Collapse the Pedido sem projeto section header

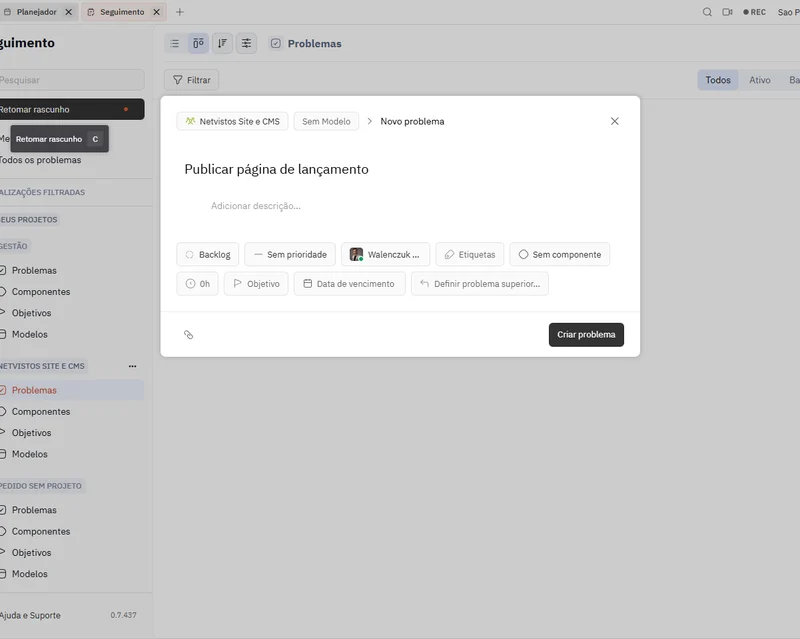click(x=41, y=486)
